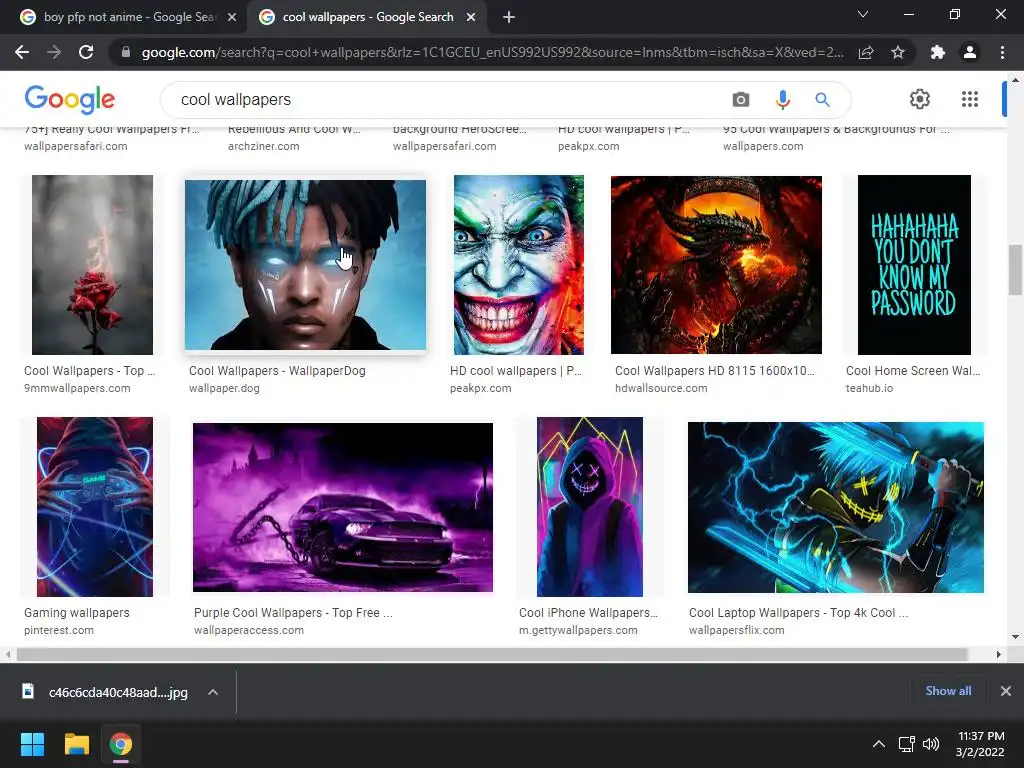This screenshot has width=1024, height=768.
Task: Click the Chrome taskbar icon
Action: pyautogui.click(x=121, y=744)
